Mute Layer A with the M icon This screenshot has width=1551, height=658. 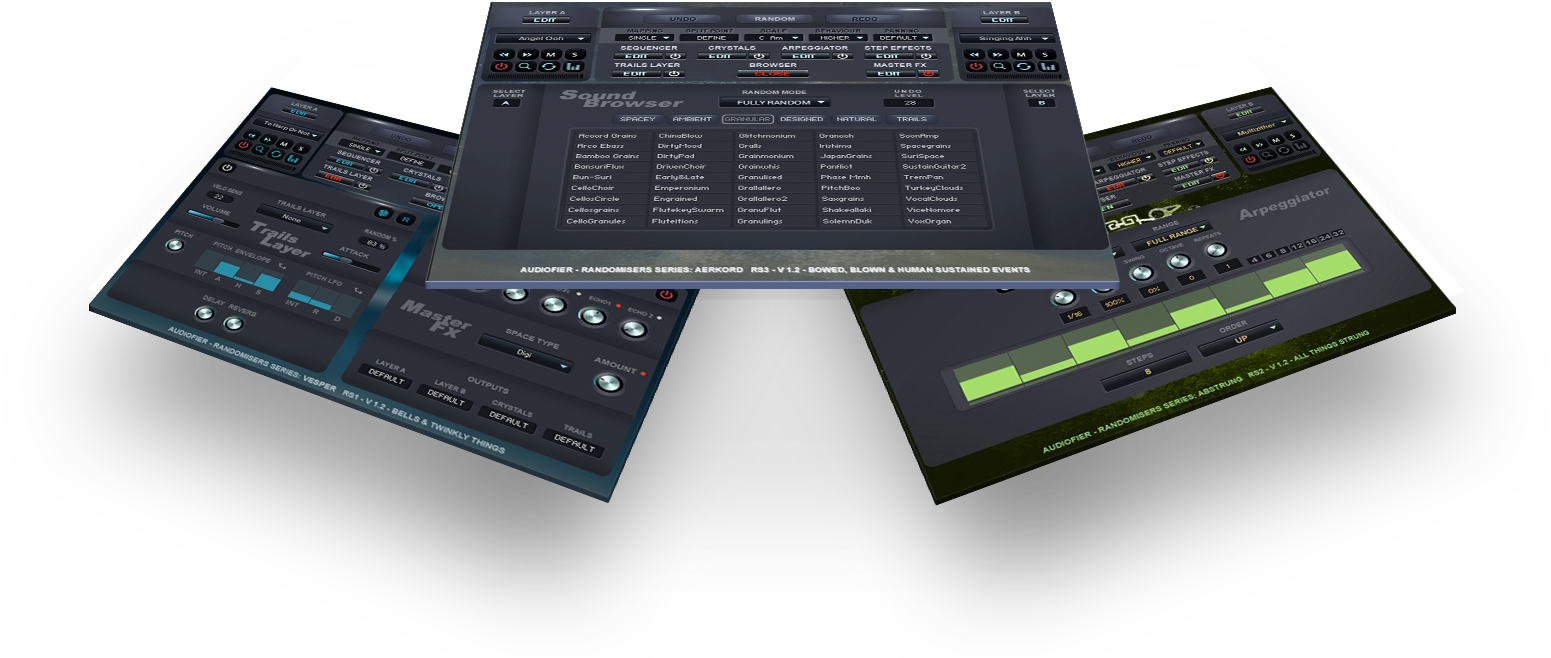click(x=550, y=55)
